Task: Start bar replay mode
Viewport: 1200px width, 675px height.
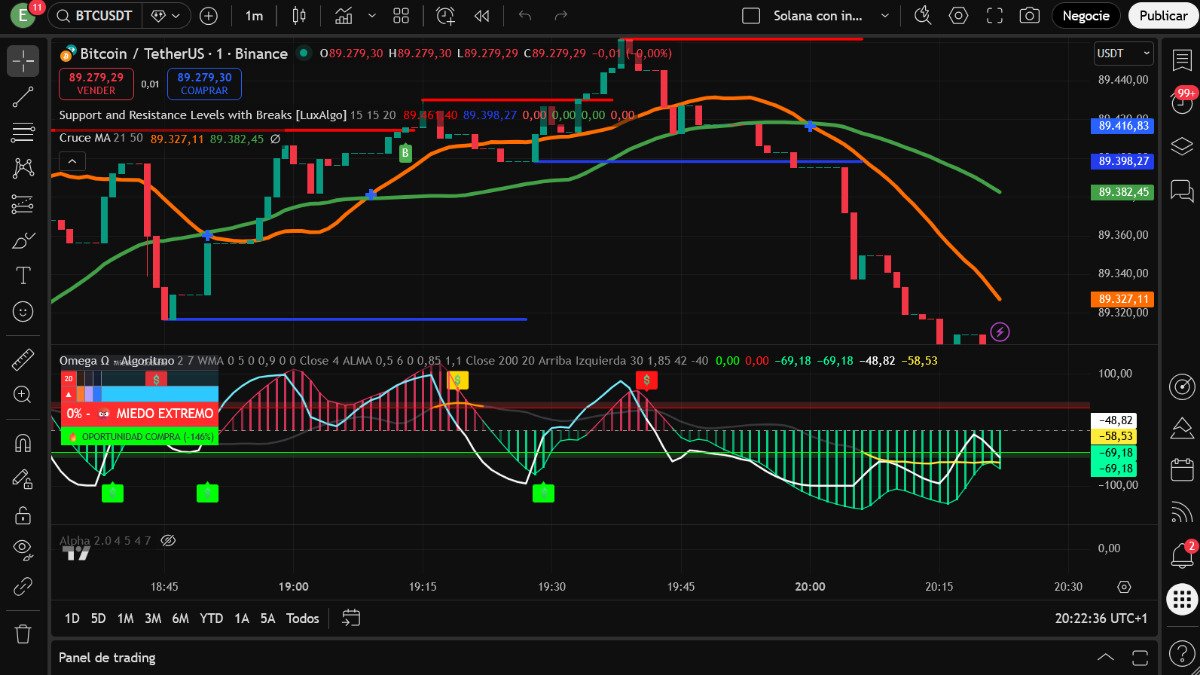Action: [x=482, y=16]
